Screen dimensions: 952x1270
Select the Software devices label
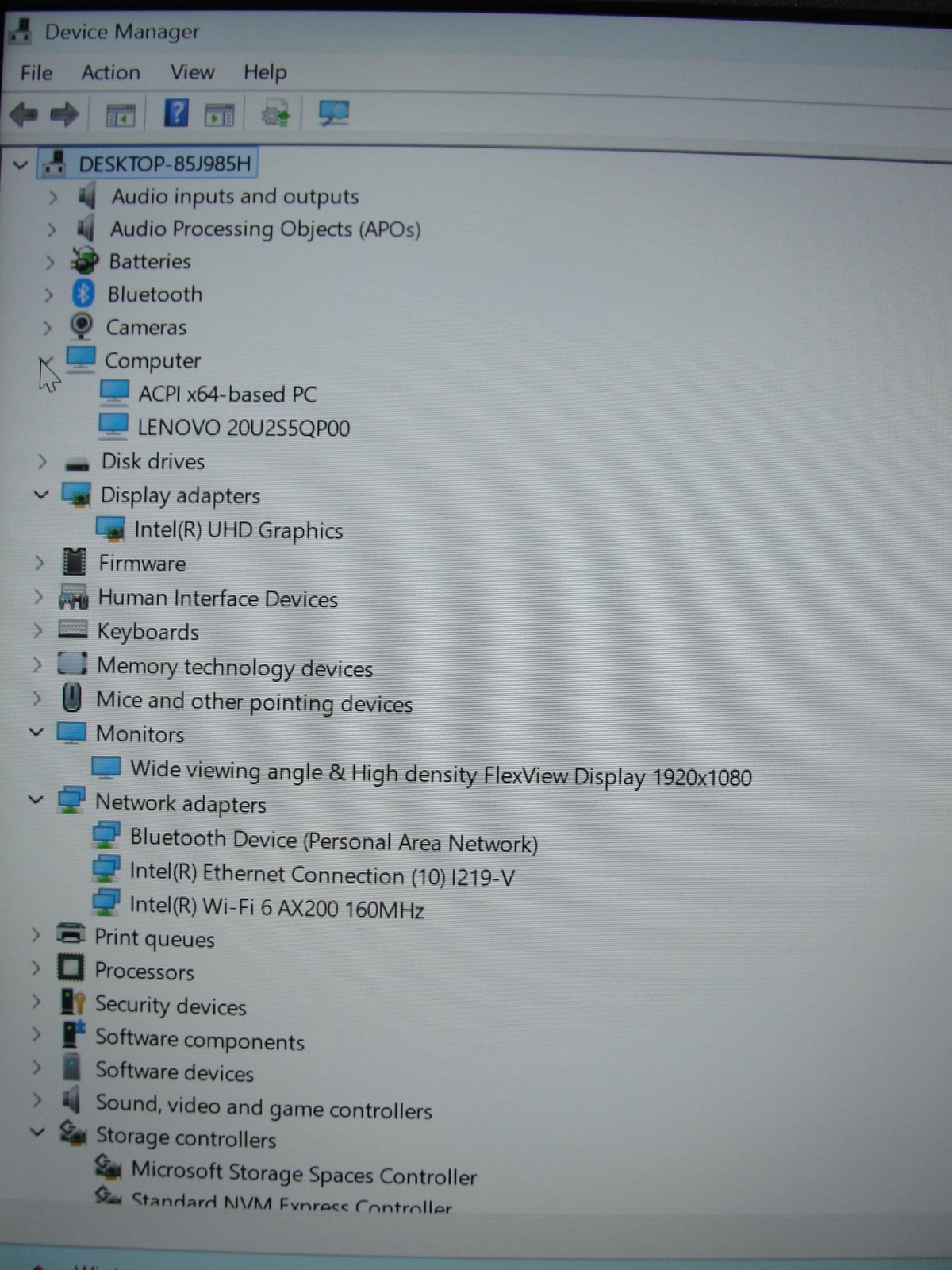(175, 1072)
